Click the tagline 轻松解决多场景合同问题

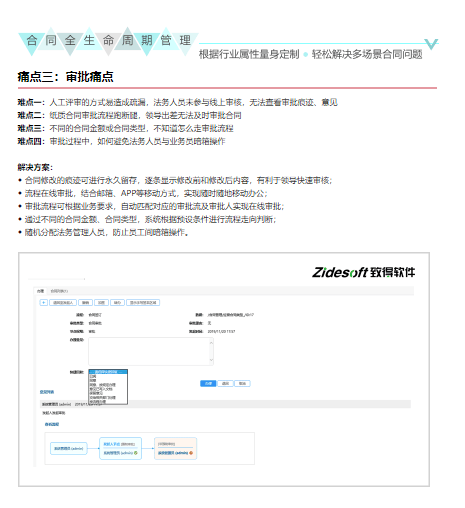click(367, 54)
